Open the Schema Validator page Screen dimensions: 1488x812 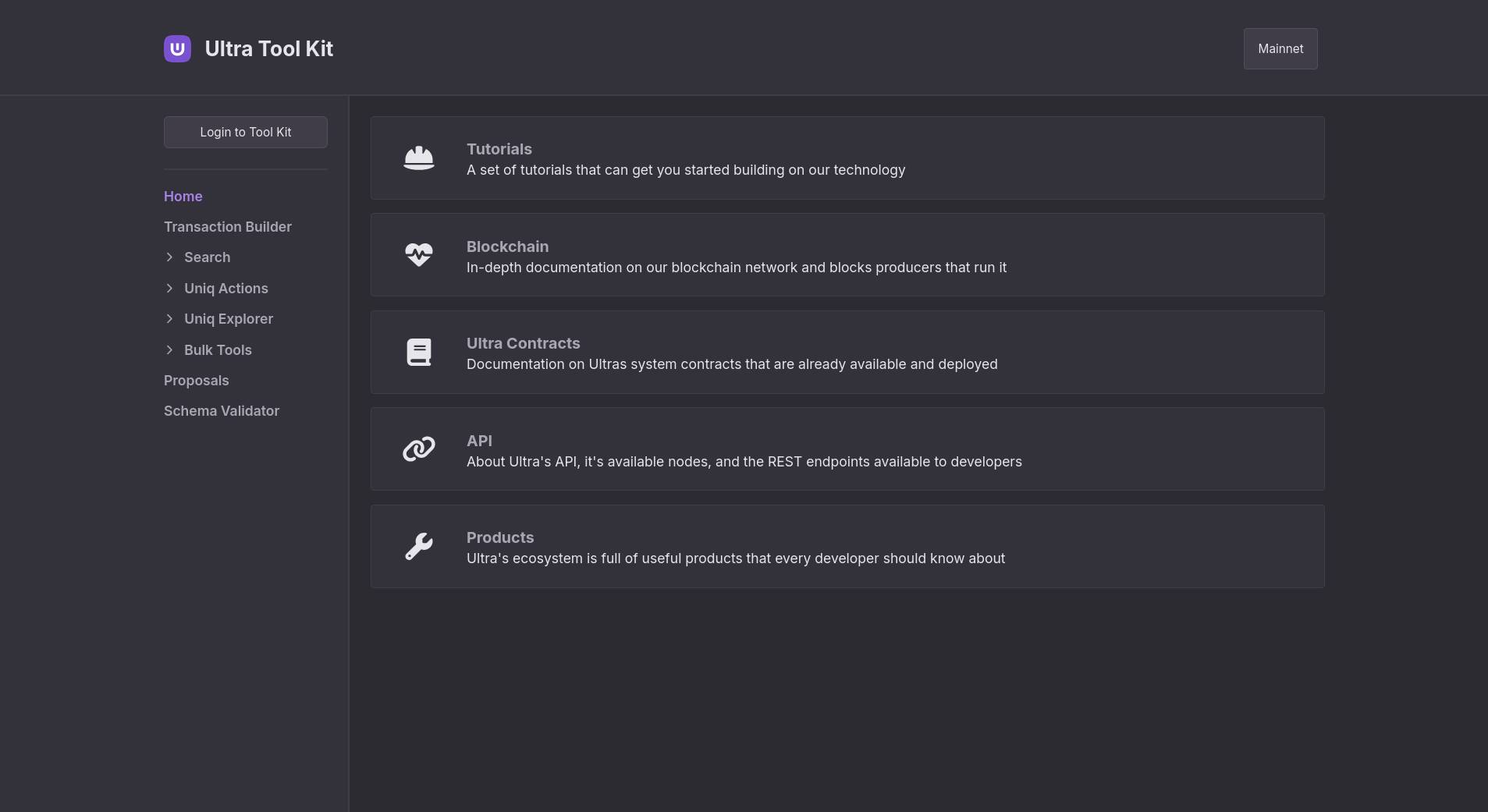coord(222,411)
